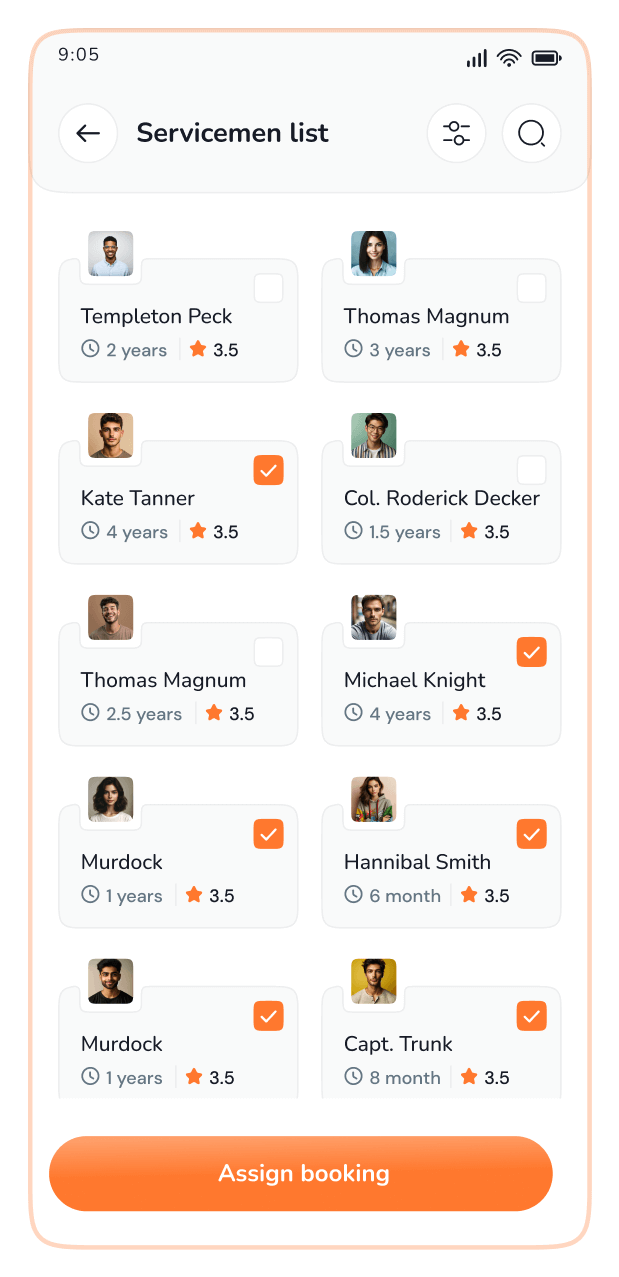Open Thomas Magnum's 3 years card
619x1277 pixels.
440,330
